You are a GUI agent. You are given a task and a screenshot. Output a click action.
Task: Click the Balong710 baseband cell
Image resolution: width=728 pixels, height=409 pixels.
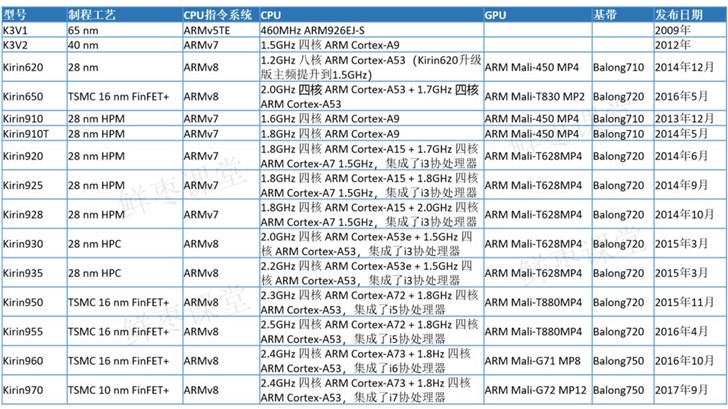click(620, 66)
